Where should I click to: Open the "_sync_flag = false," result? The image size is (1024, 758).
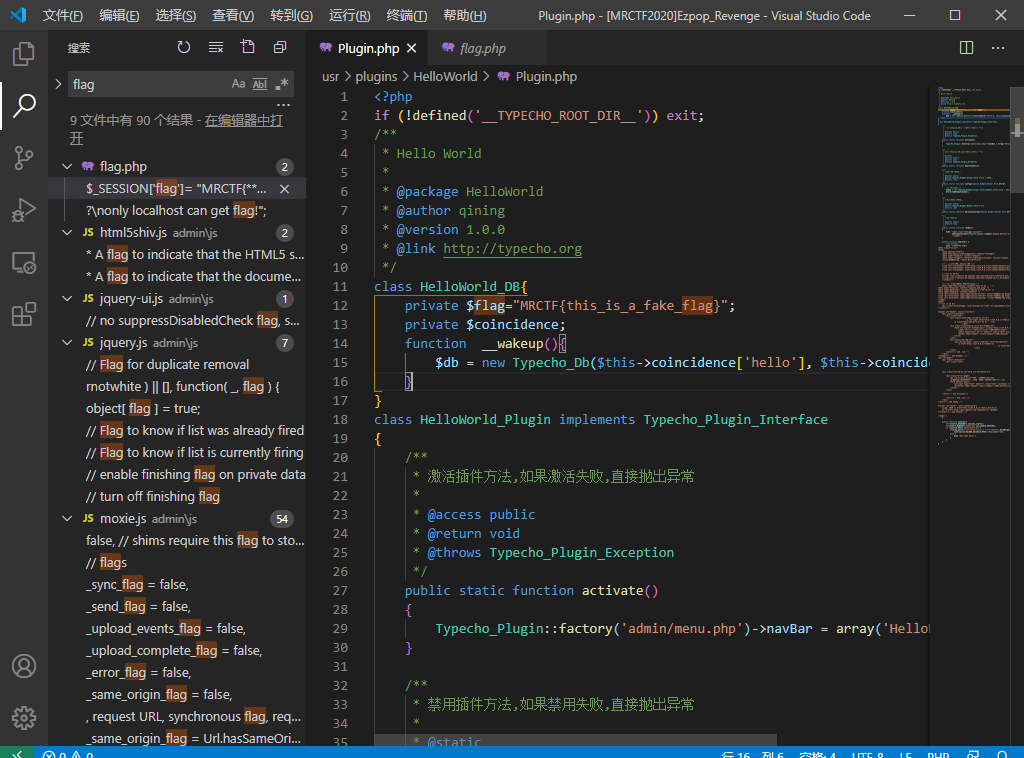pos(137,584)
